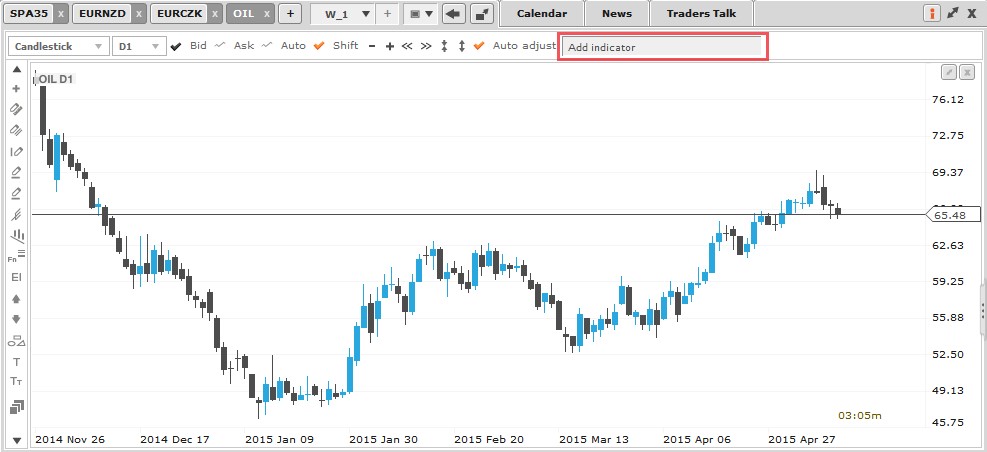Click the add new chart tab button

pyautogui.click(x=290, y=14)
